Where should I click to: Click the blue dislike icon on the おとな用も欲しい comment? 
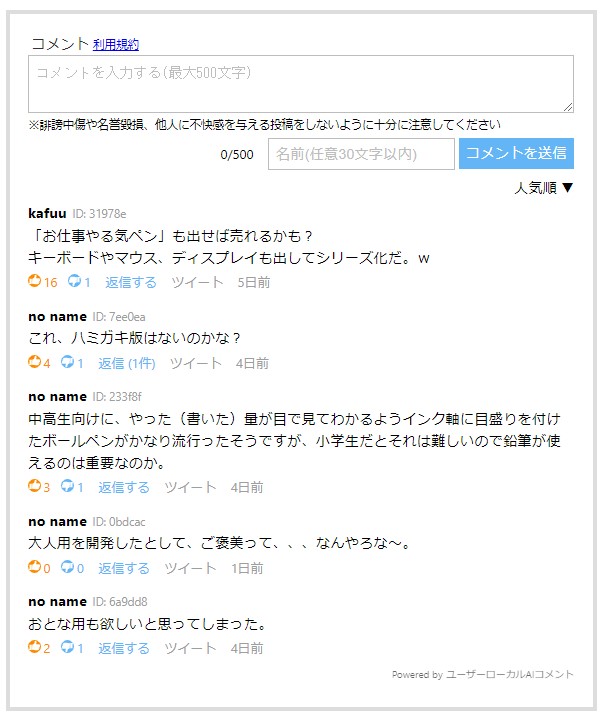pyautogui.click(x=67, y=648)
